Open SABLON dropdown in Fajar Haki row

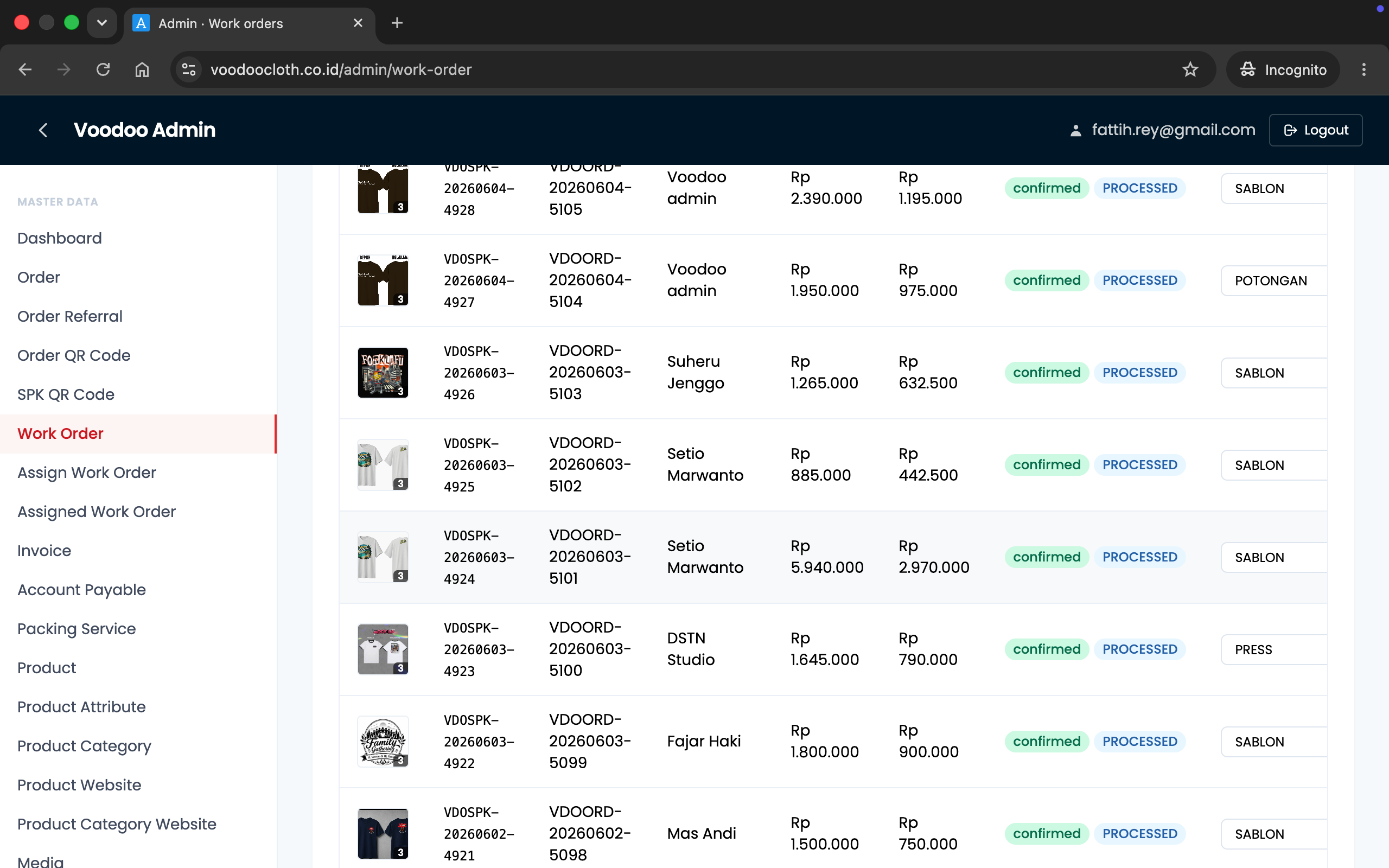pos(1273,742)
